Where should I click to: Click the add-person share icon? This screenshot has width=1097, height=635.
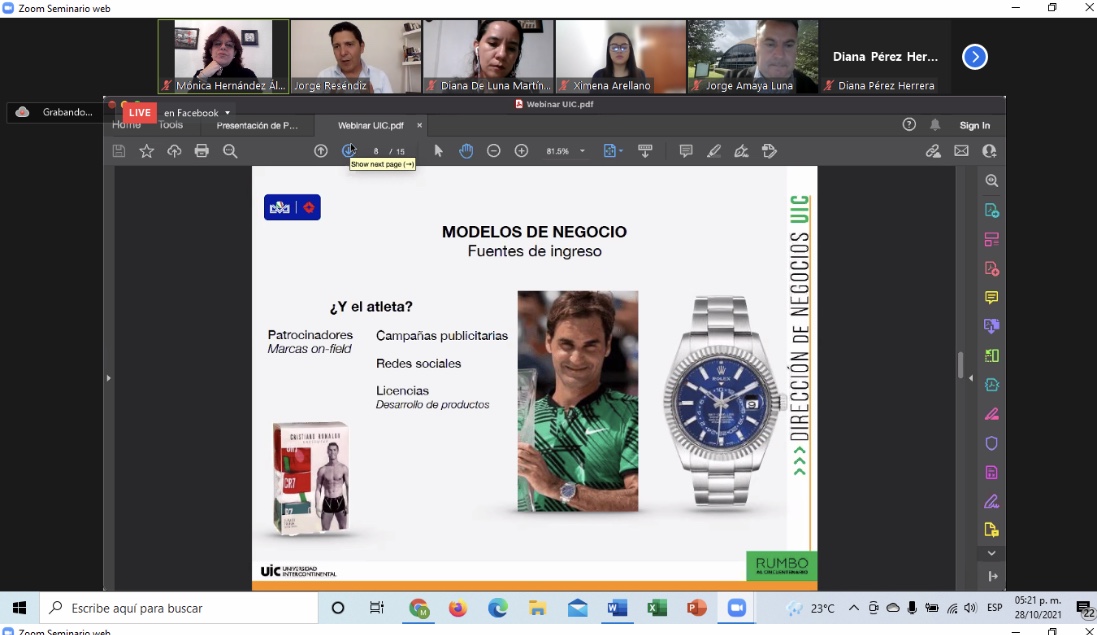coord(989,151)
